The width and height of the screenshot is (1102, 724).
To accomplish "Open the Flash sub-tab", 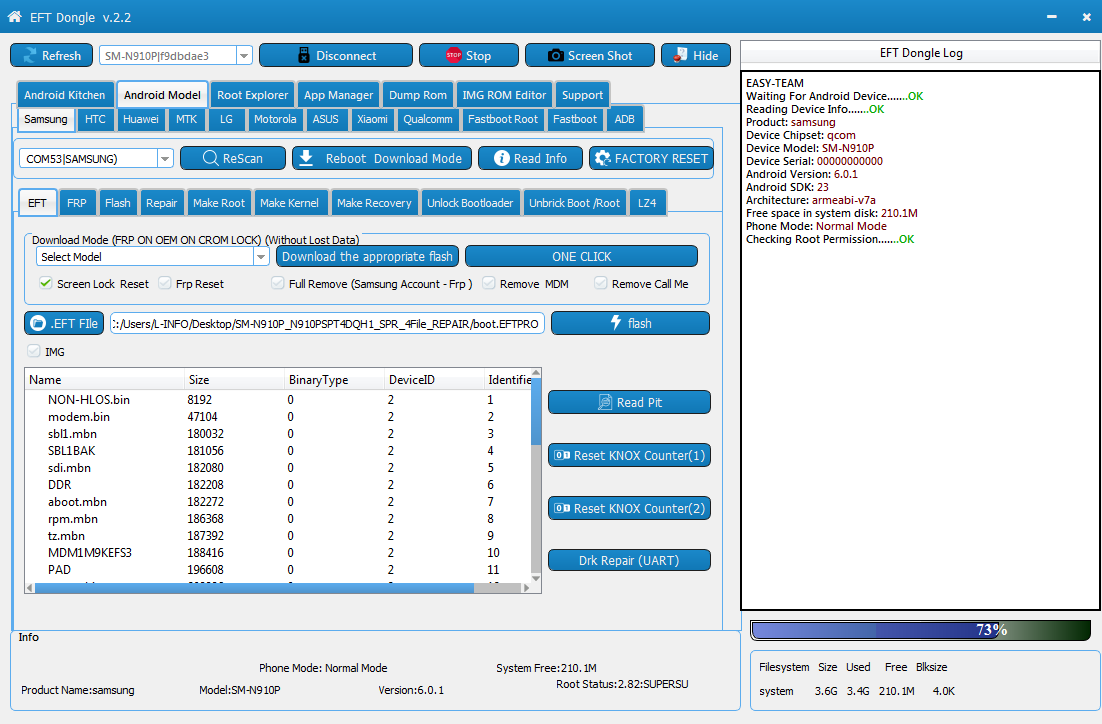I will pyautogui.click(x=117, y=202).
